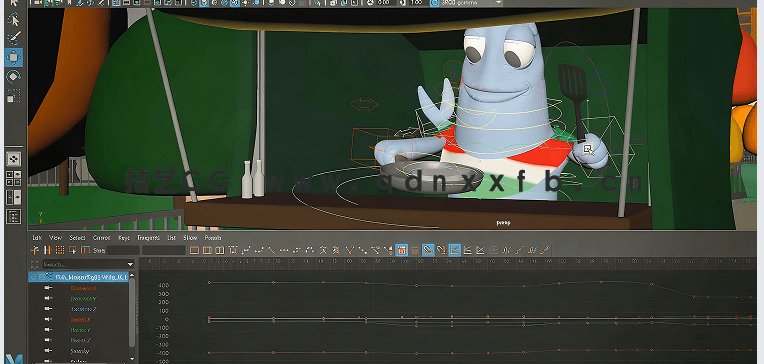Image resolution: width=764 pixels, height=364 pixels.
Task: Click Unify Tangents icon
Action: [x=362, y=250]
